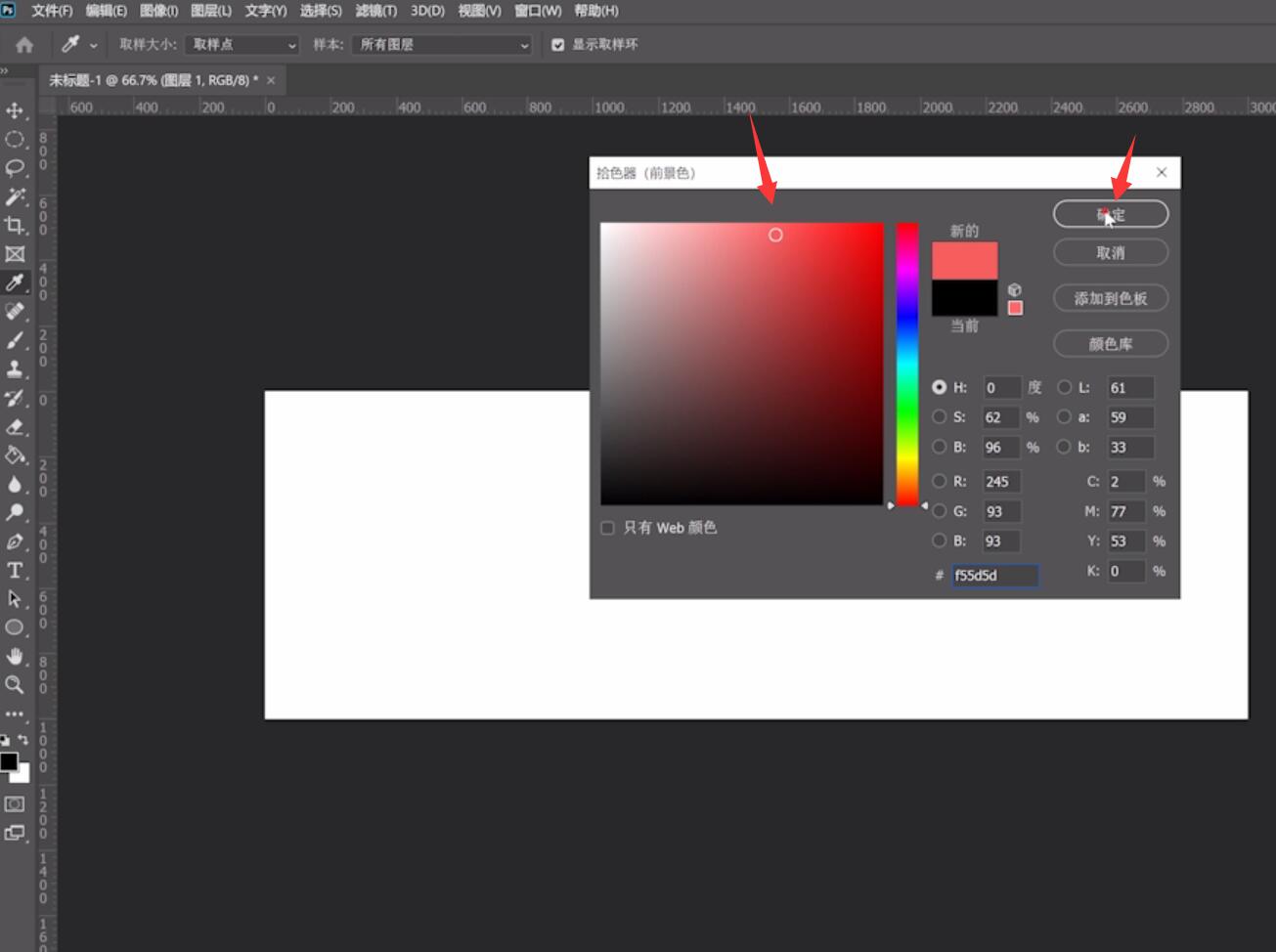Select the Brush tool
The image size is (1276, 952).
click(15, 340)
